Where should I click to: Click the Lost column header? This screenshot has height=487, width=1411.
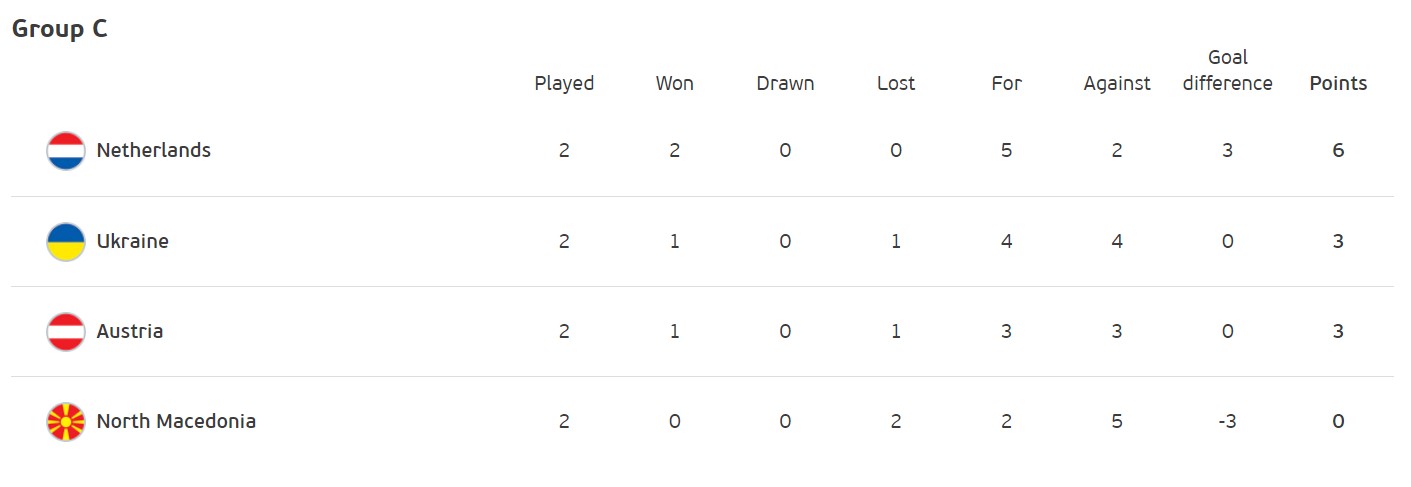(x=896, y=84)
